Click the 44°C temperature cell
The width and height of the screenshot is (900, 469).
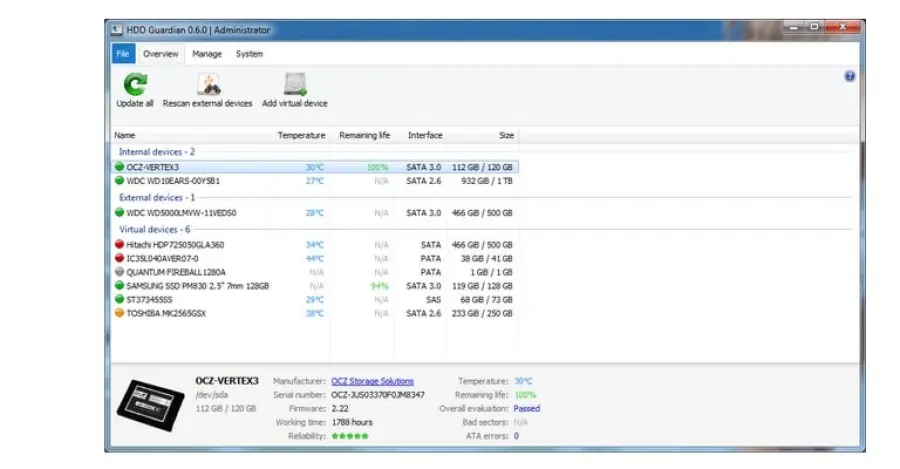pos(315,258)
